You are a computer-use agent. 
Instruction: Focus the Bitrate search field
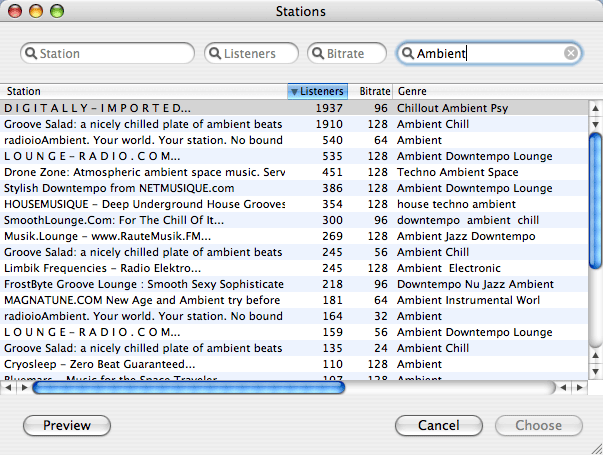coord(347,53)
